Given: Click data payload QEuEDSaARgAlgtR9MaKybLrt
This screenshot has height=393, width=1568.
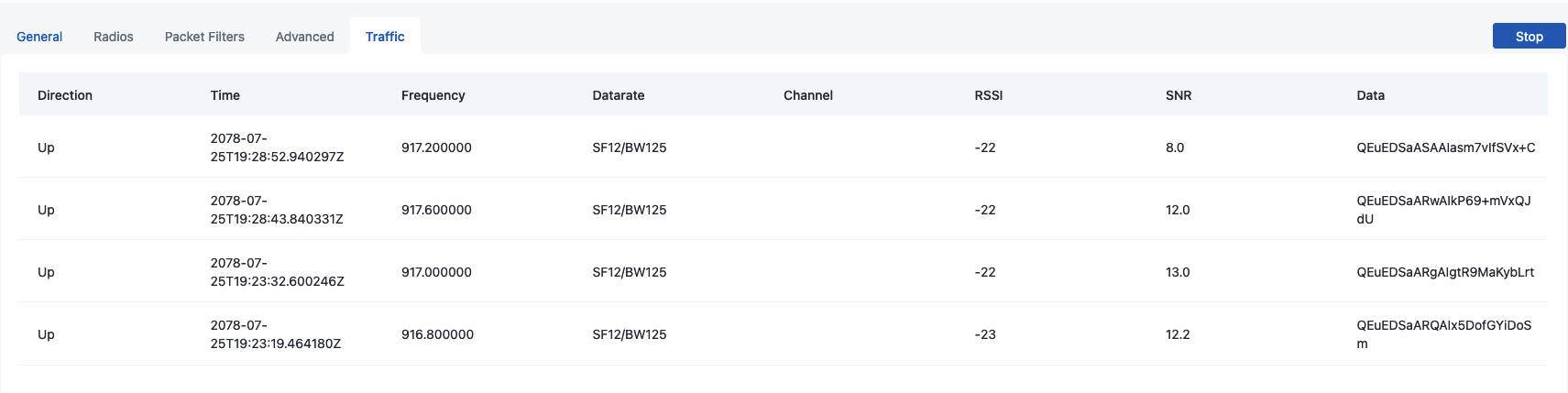Looking at the screenshot, I should [x=1445, y=272].
